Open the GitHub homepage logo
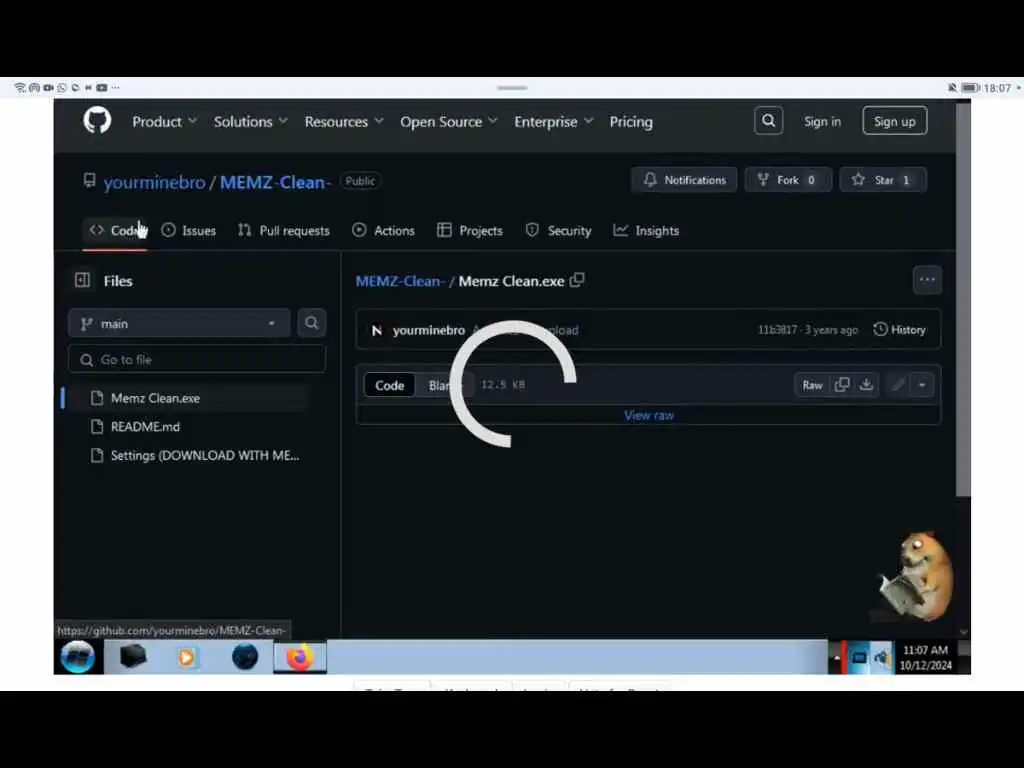The width and height of the screenshot is (1024, 768). pyautogui.click(x=97, y=121)
